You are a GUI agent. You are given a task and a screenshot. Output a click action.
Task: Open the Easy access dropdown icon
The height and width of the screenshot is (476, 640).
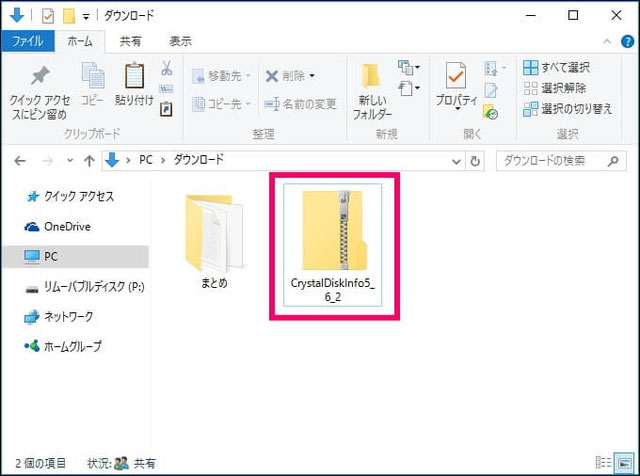(409, 88)
